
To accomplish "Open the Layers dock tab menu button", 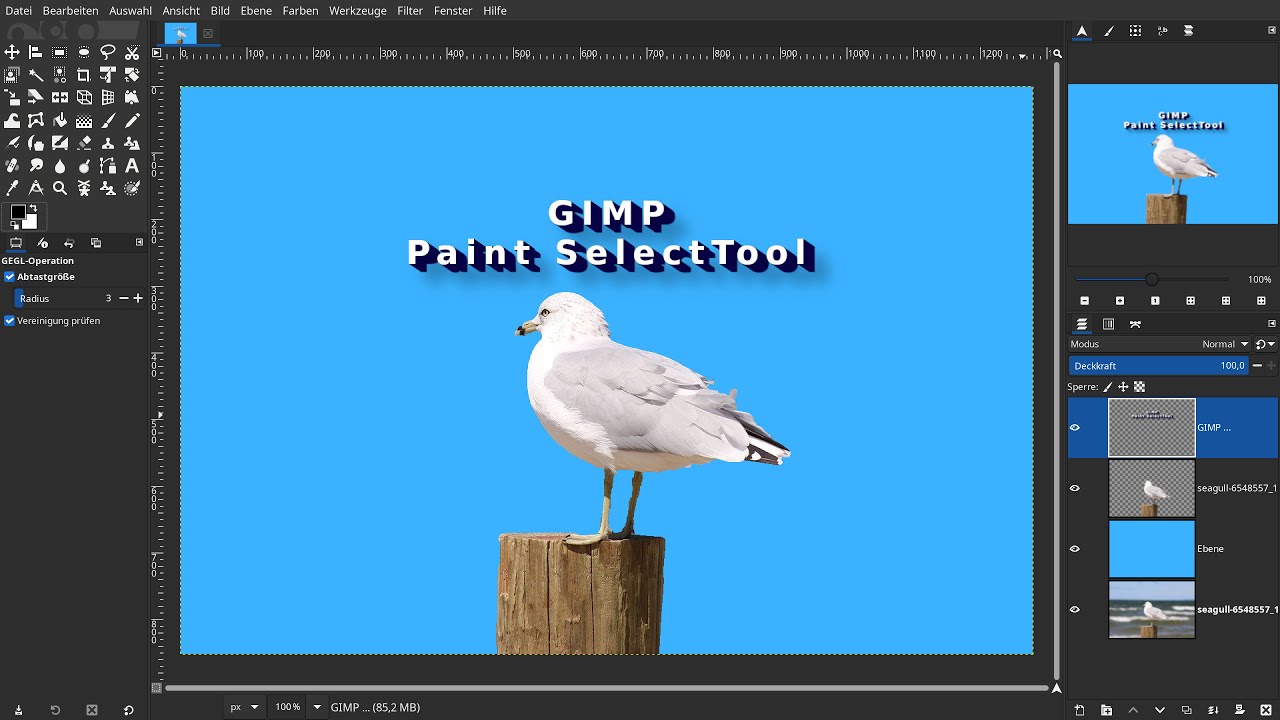I will tap(1272, 324).
